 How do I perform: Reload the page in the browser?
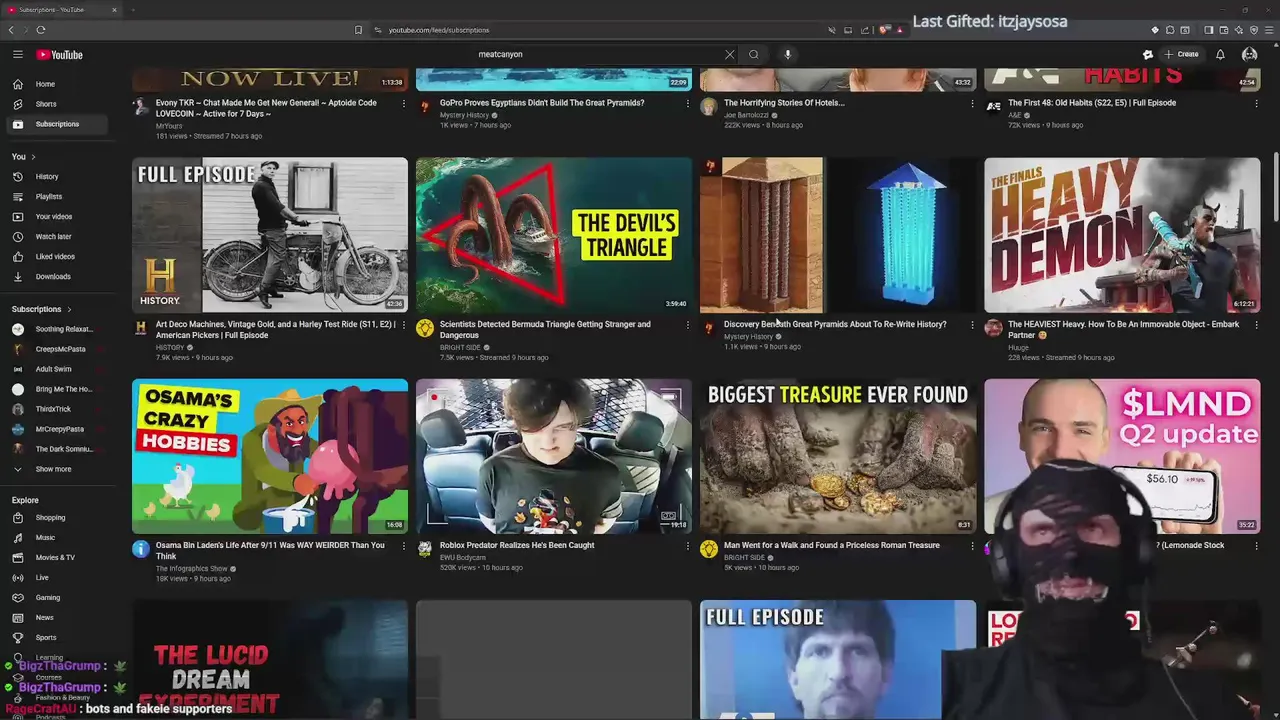pos(41,30)
